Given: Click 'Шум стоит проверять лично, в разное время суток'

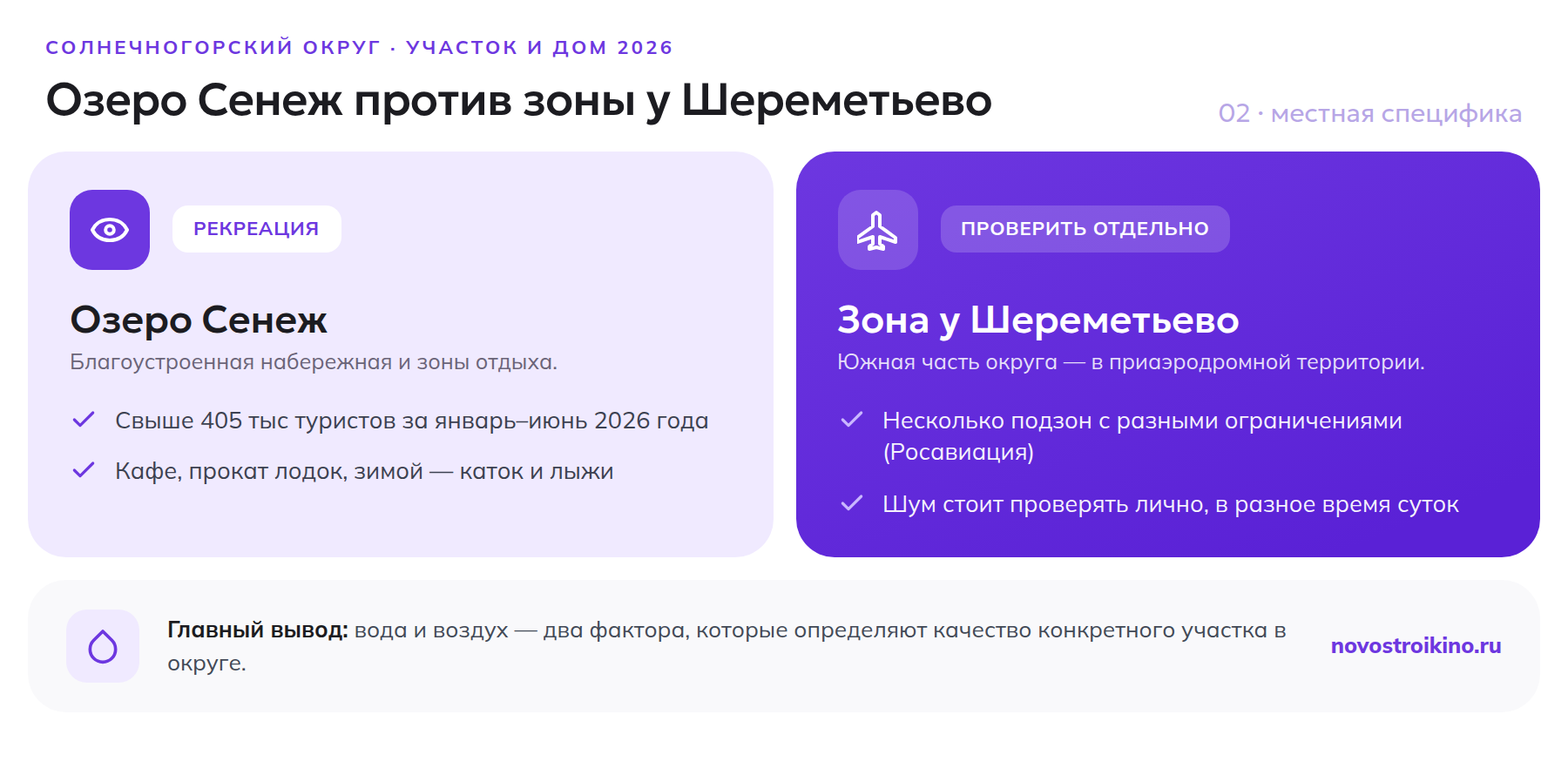Looking at the screenshot, I should 1171,504.
